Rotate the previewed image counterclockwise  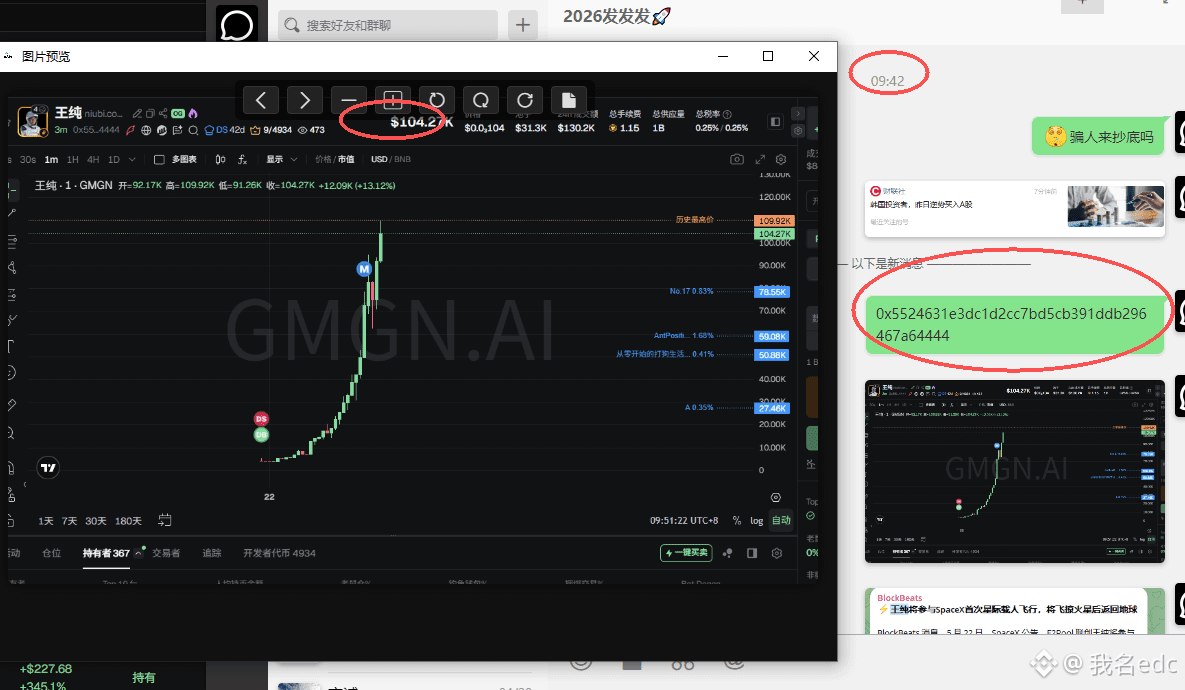tap(437, 100)
